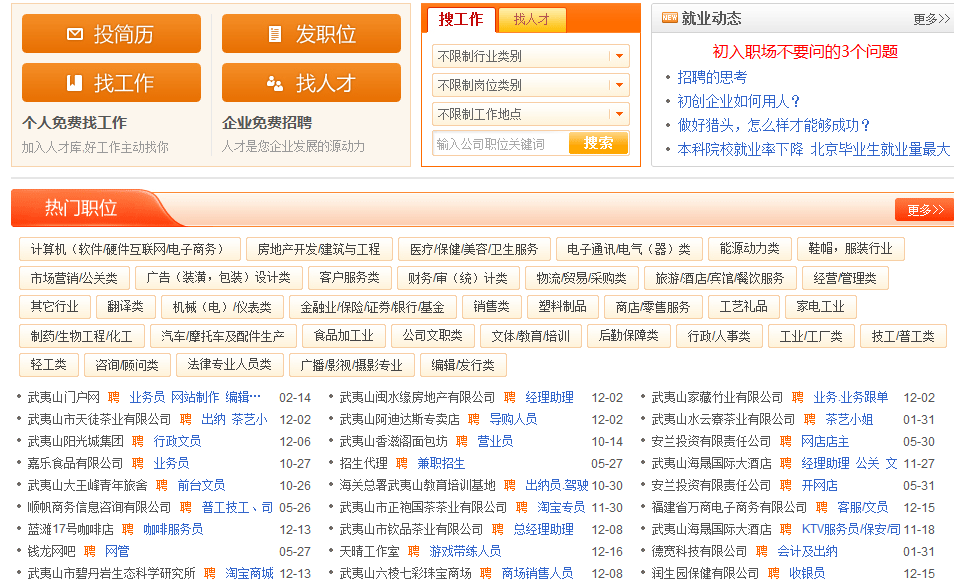Image resolution: width=954 pixels, height=587 pixels.
Task: Select category 技工/普工类
Action: pos(903,336)
